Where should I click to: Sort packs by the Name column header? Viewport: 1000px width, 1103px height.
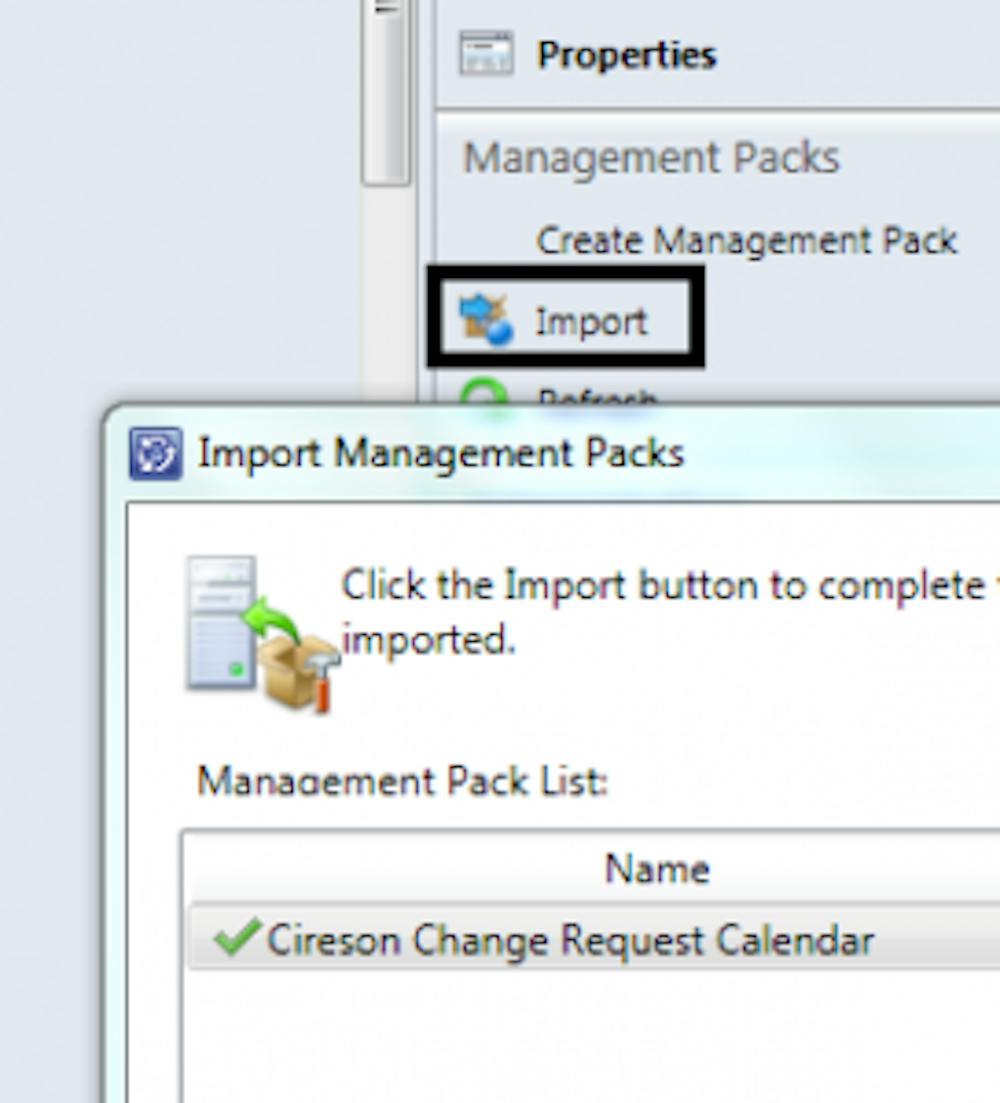point(655,868)
